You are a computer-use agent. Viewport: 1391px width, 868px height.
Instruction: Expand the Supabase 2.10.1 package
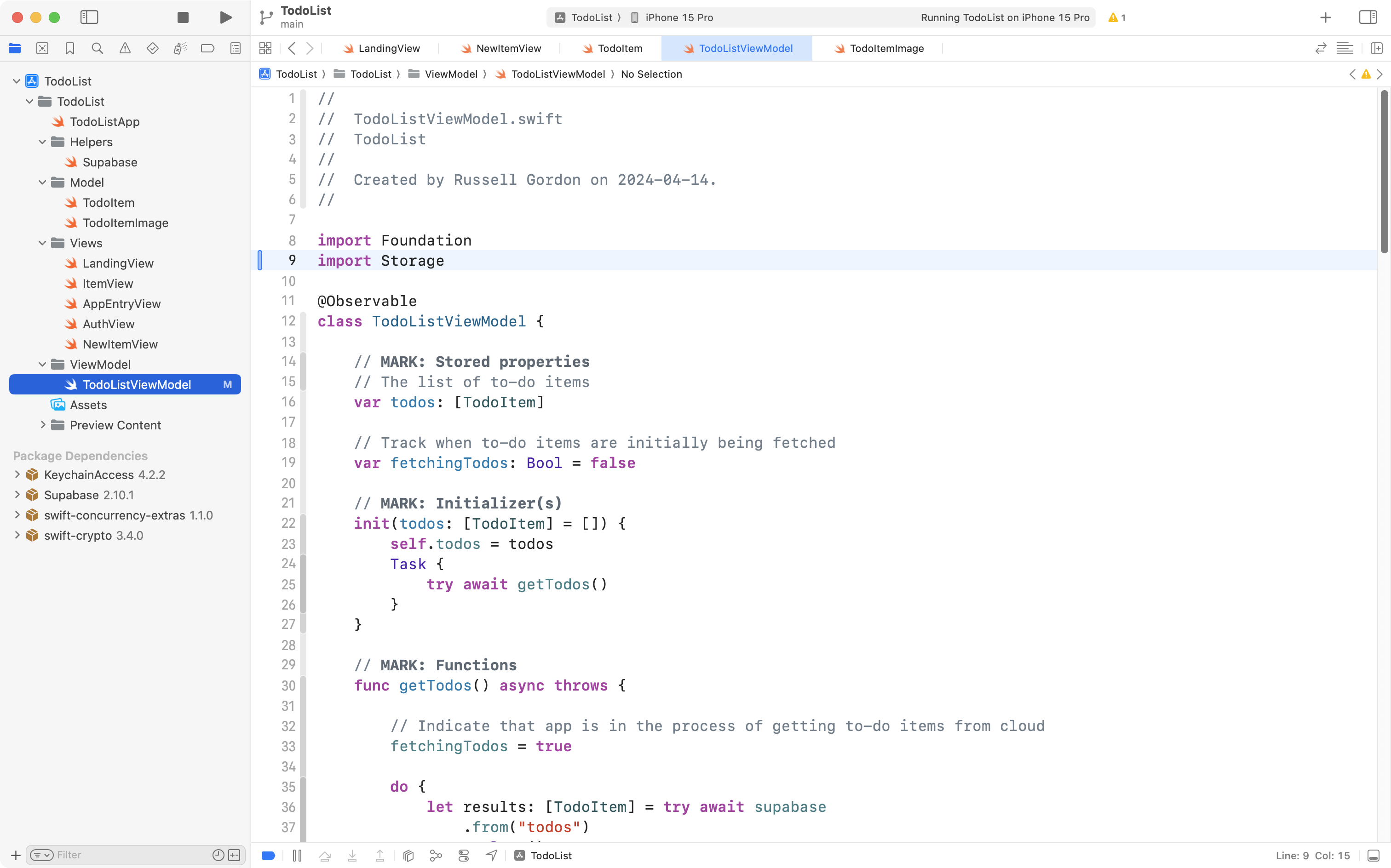tap(17, 495)
